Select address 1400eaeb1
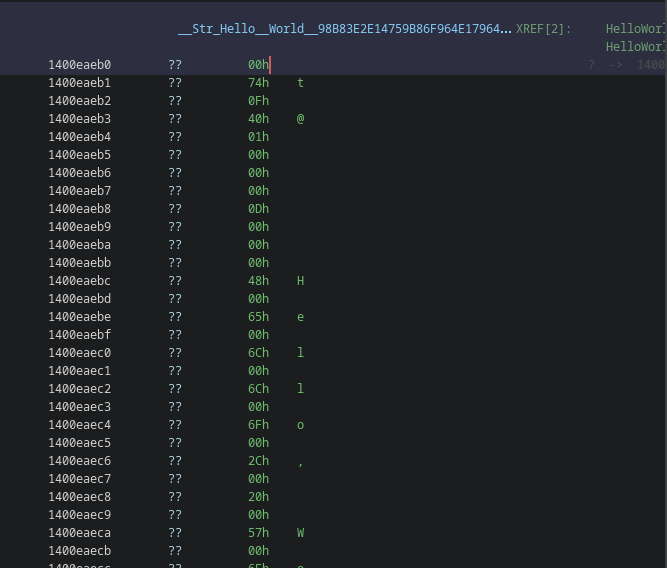This screenshot has height=568, width=667. pos(80,83)
